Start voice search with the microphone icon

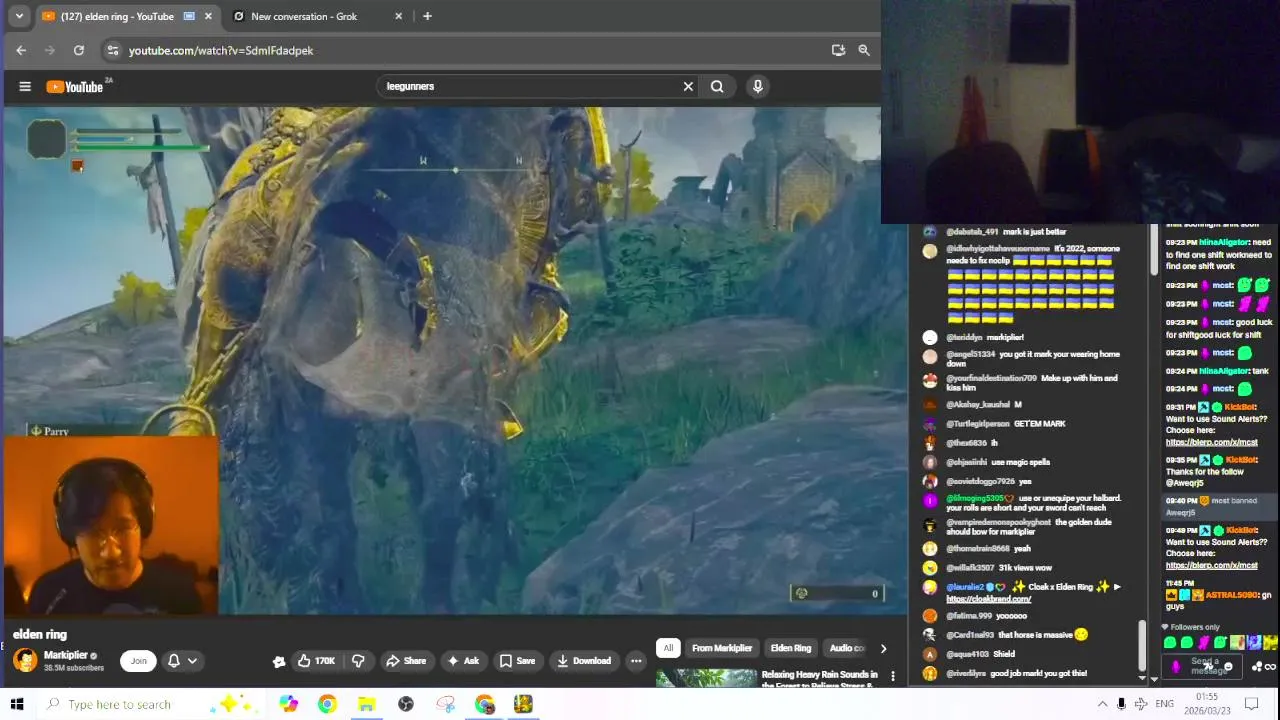[x=758, y=86]
